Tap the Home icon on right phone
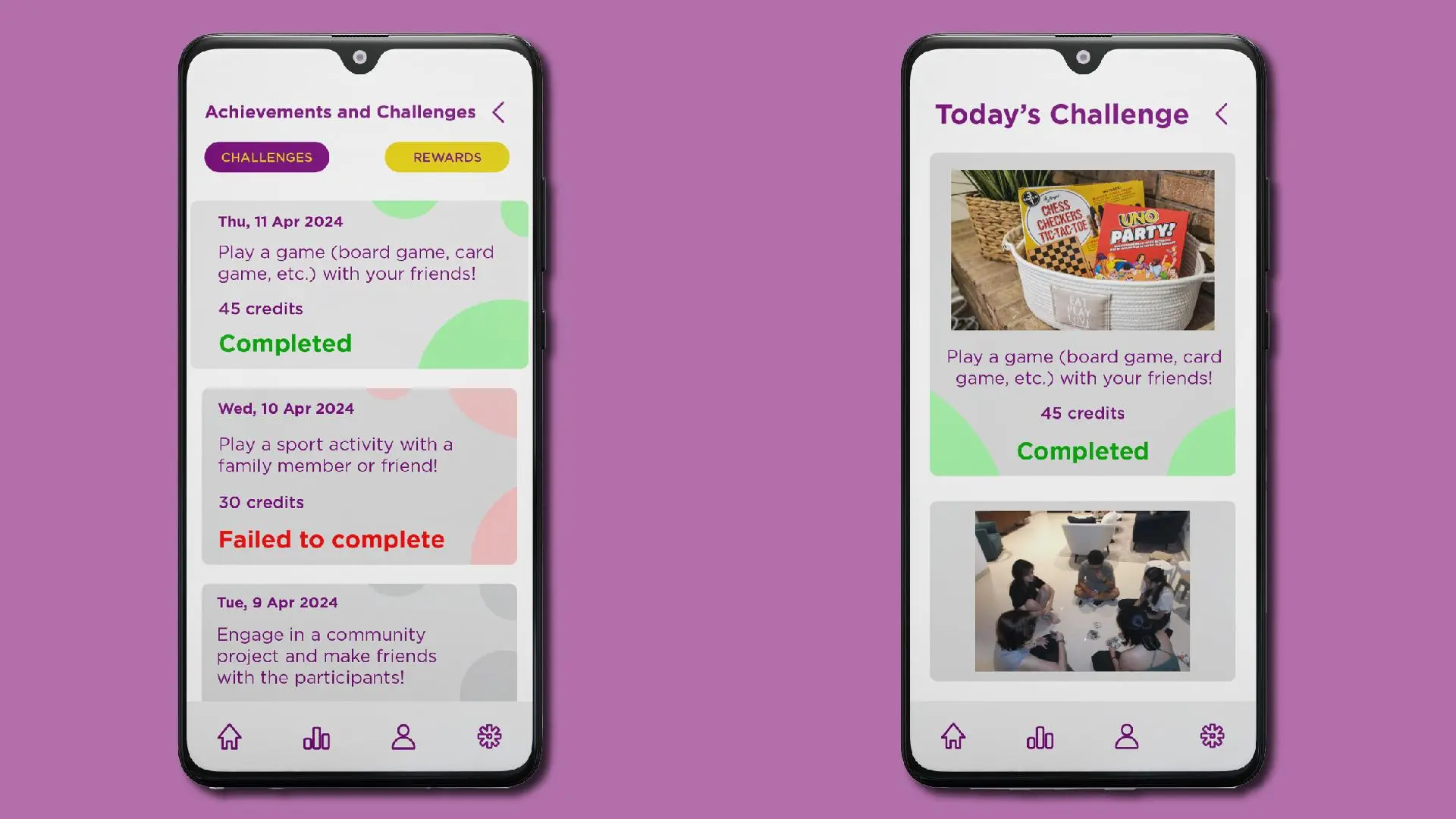The width and height of the screenshot is (1456, 819). pyautogui.click(x=954, y=736)
